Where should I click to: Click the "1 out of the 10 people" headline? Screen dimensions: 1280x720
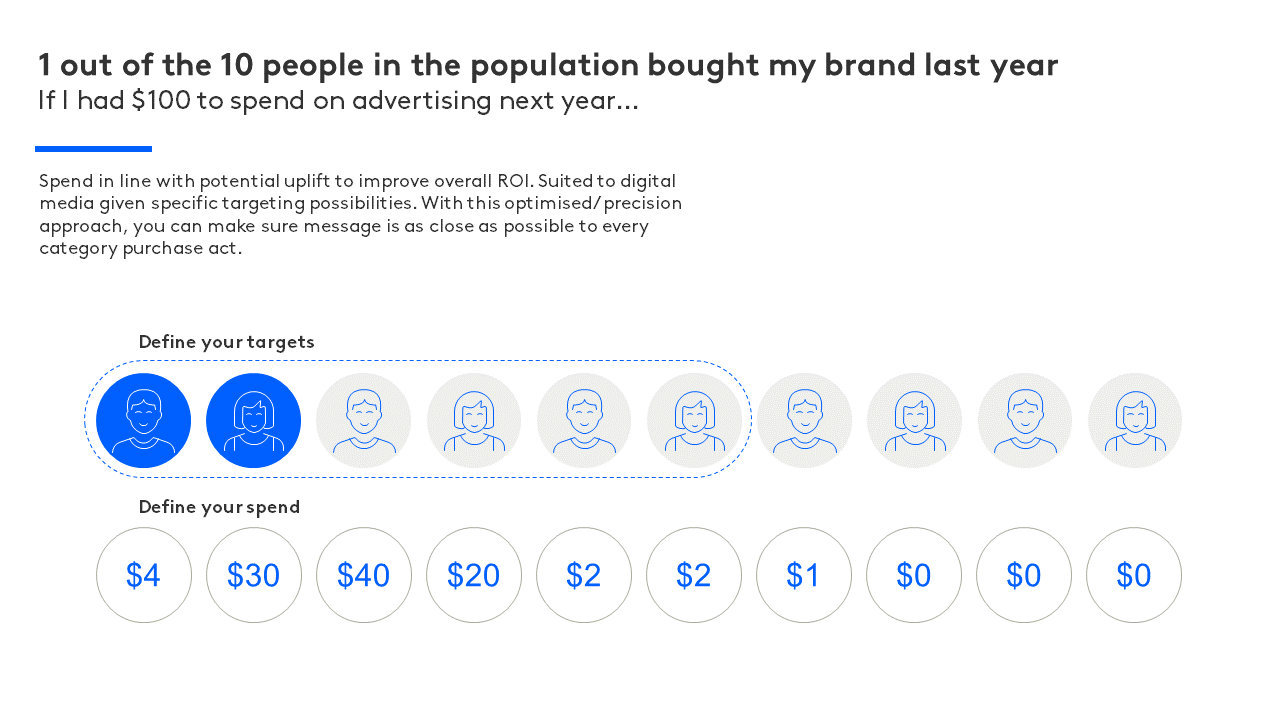pyautogui.click(x=548, y=65)
